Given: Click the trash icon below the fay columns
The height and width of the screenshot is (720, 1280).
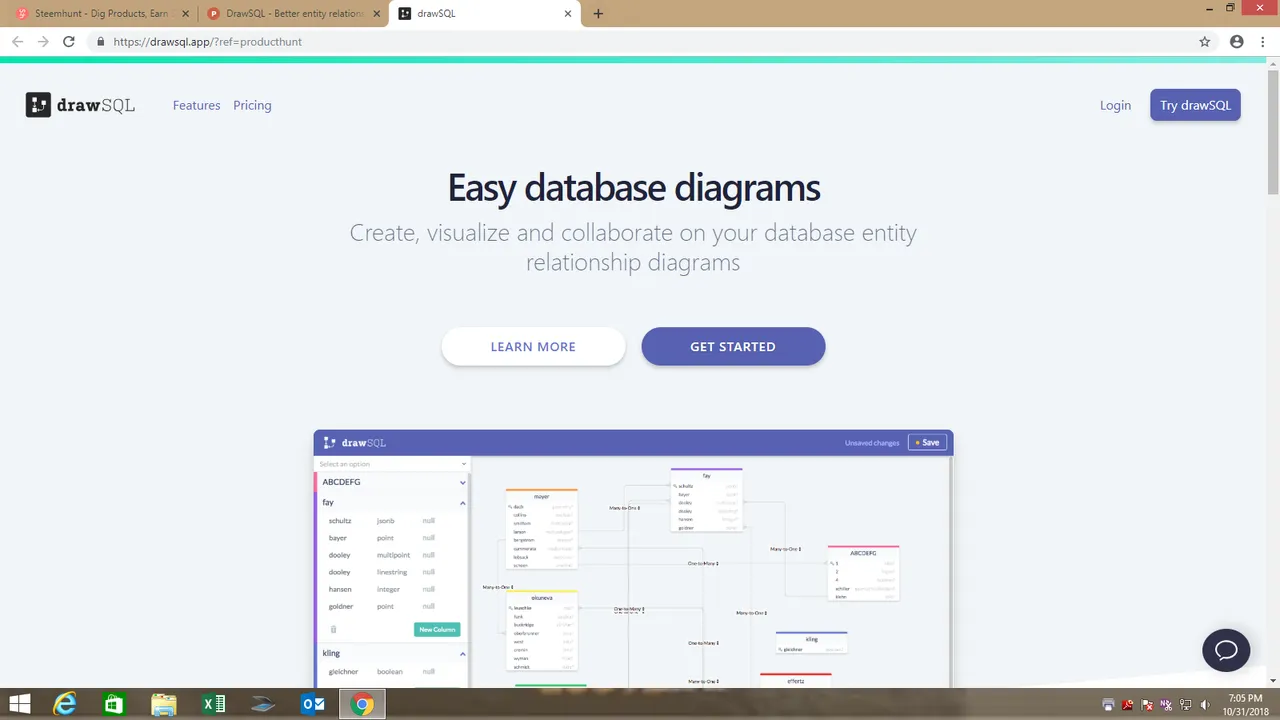Looking at the screenshot, I should pyautogui.click(x=333, y=629).
